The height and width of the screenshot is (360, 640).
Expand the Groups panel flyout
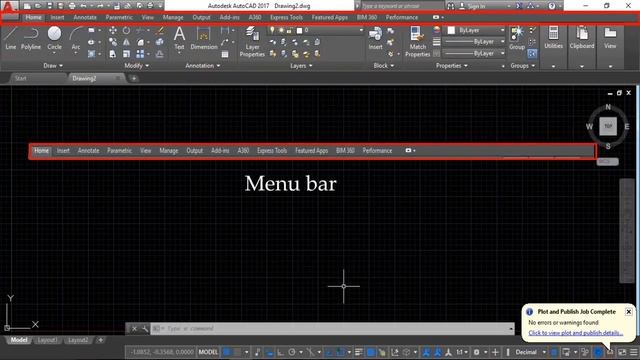coord(522,66)
